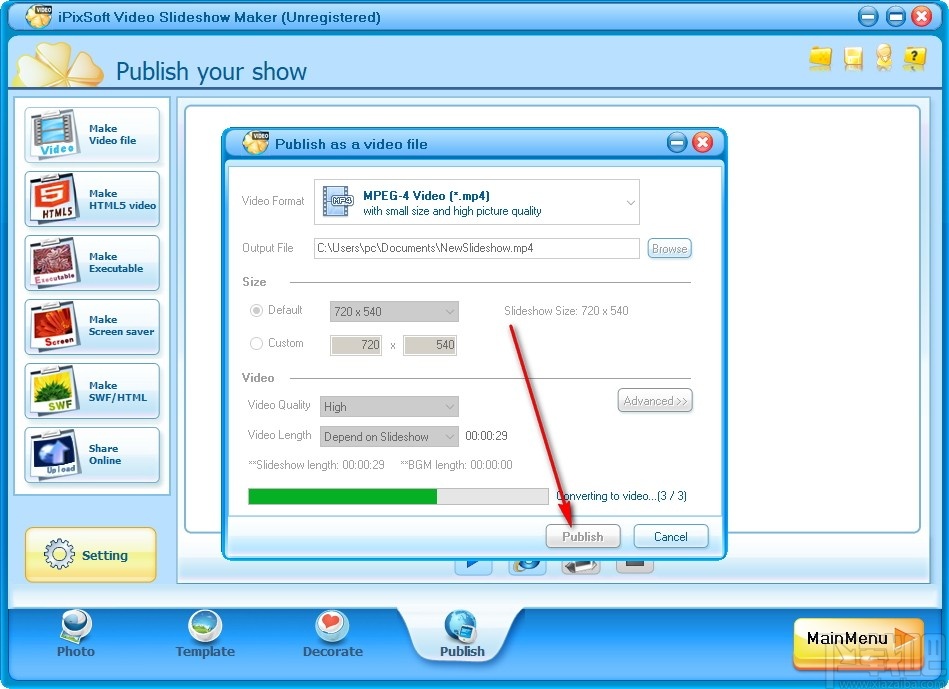Click the conversion progress bar
The image size is (949, 689).
pyautogui.click(x=396, y=496)
